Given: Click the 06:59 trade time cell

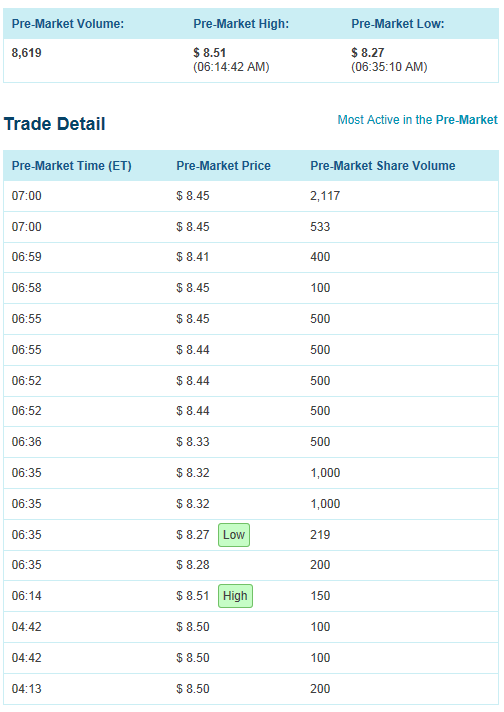Looking at the screenshot, I should click(x=26, y=257).
